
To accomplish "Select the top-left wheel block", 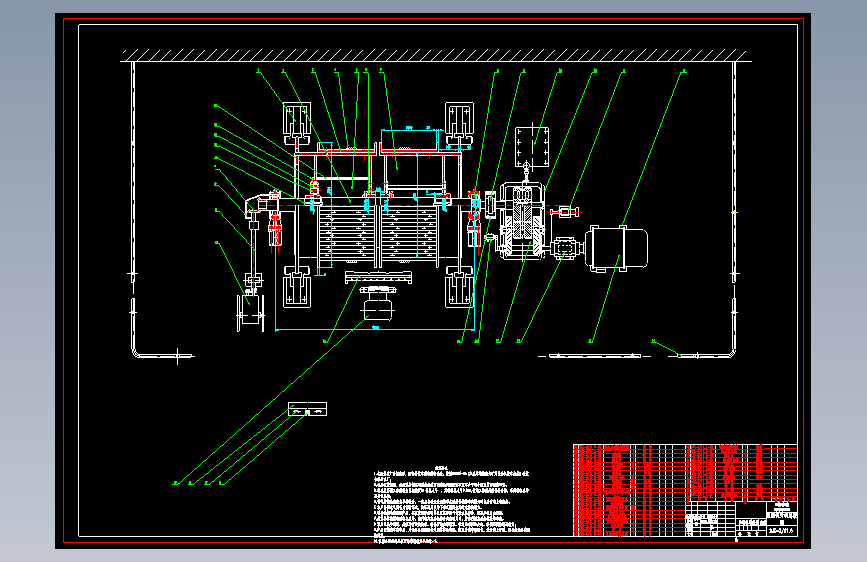I will coord(296,122).
